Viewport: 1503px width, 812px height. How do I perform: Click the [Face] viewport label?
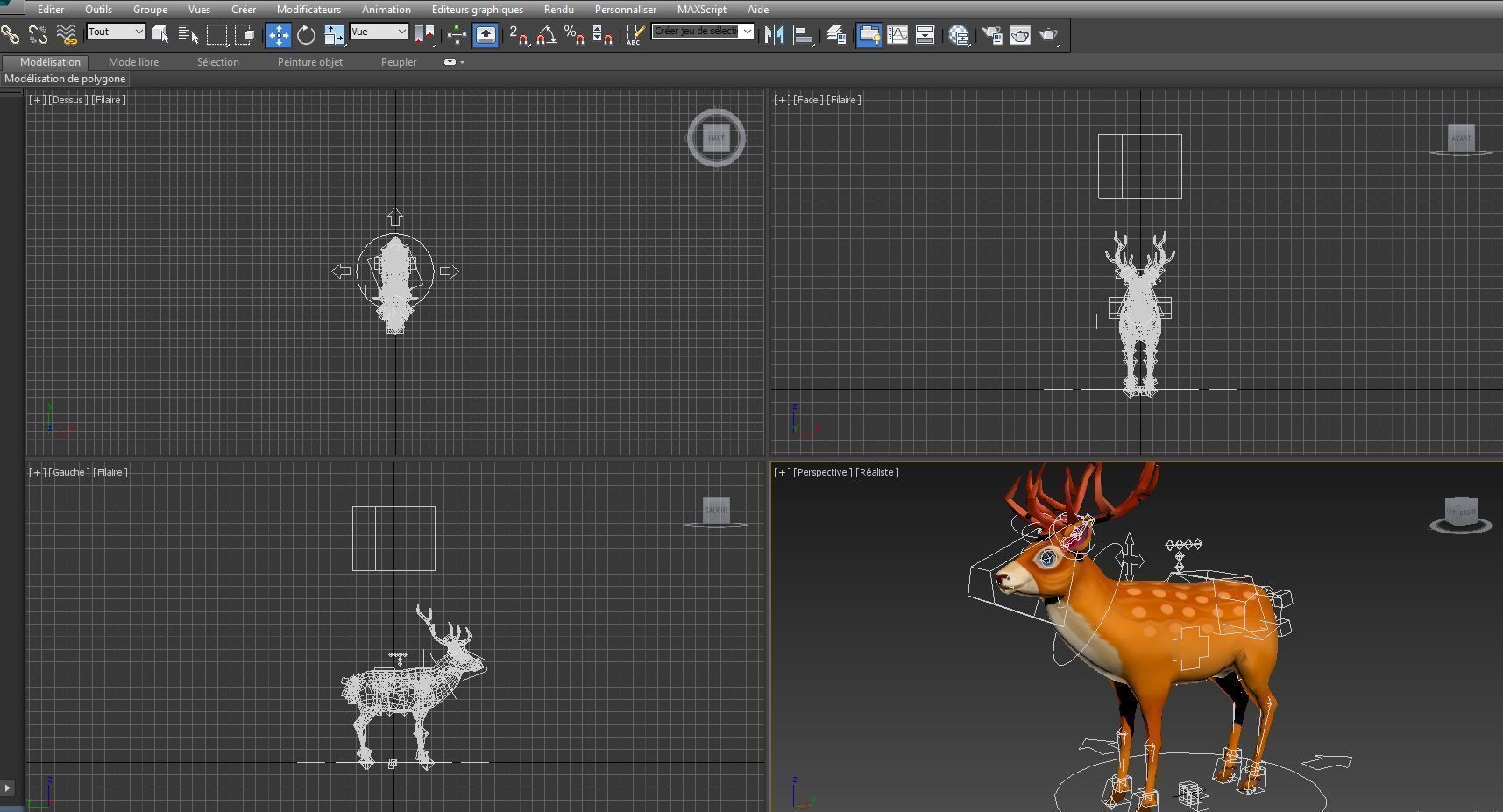click(x=809, y=100)
